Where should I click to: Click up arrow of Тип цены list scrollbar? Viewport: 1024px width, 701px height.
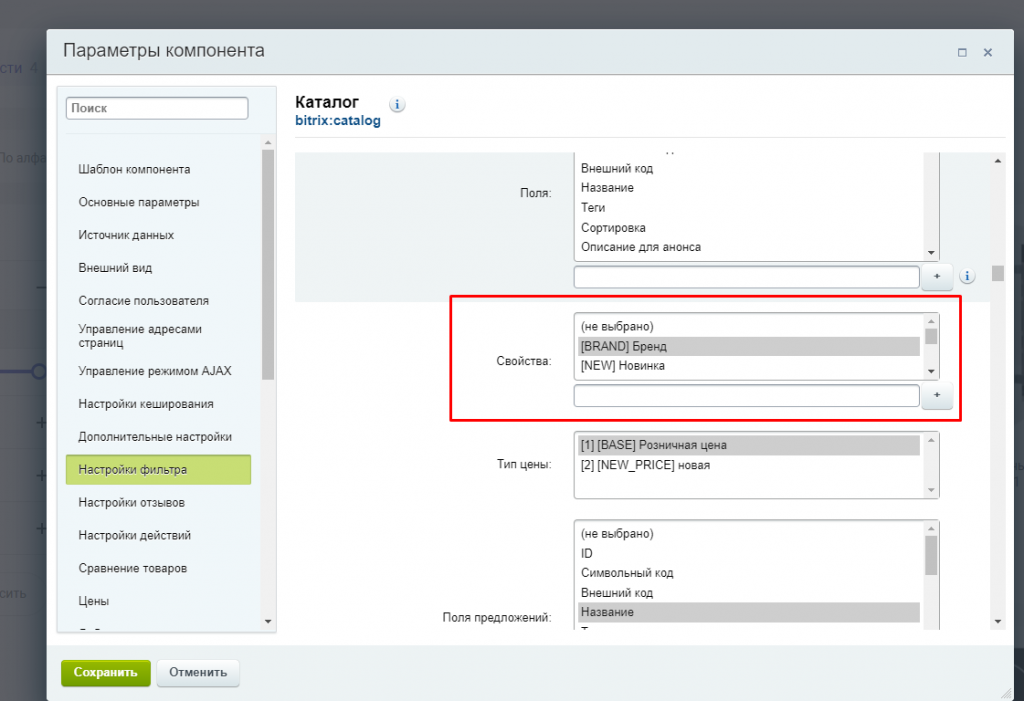pos(931,440)
